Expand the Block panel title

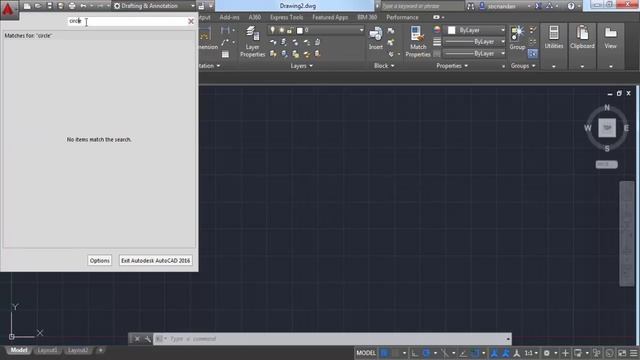(384, 66)
